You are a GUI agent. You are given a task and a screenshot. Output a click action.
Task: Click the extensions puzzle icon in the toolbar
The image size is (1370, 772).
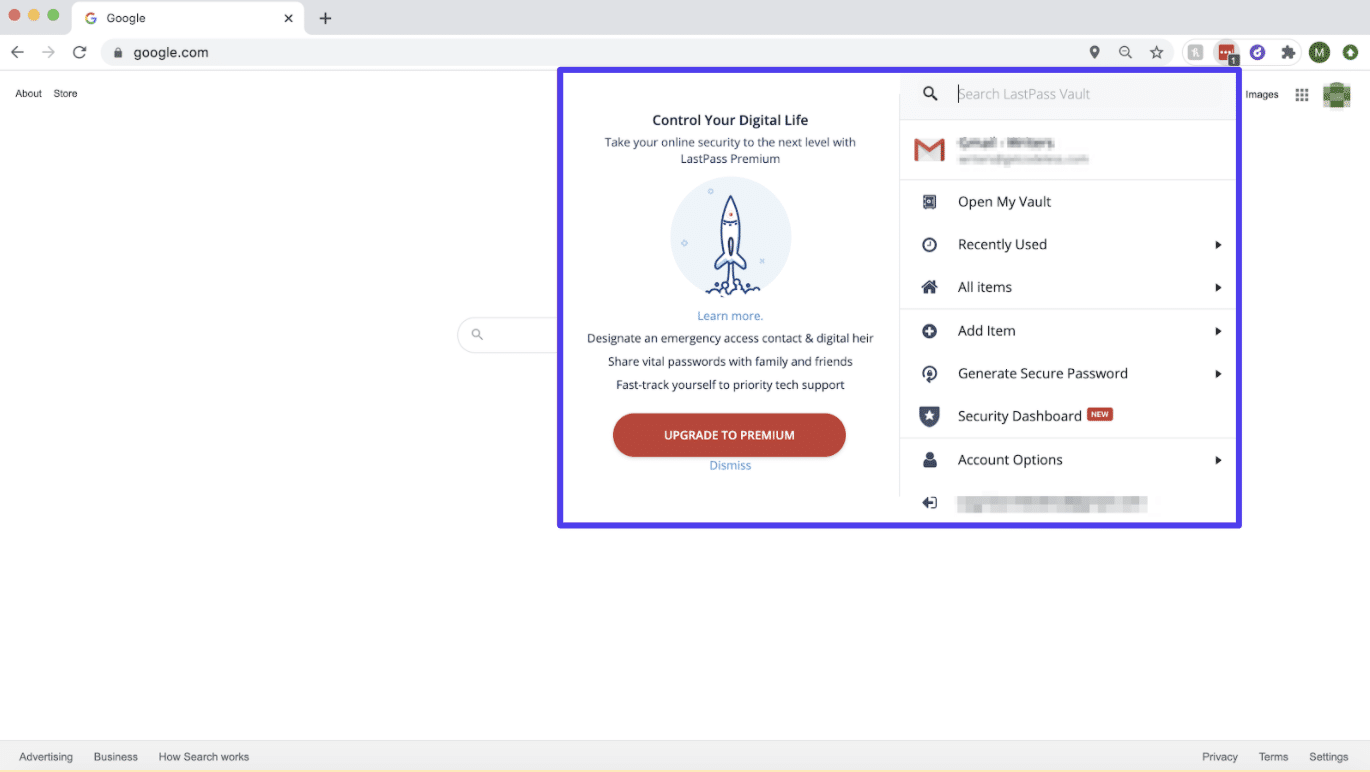point(1288,51)
